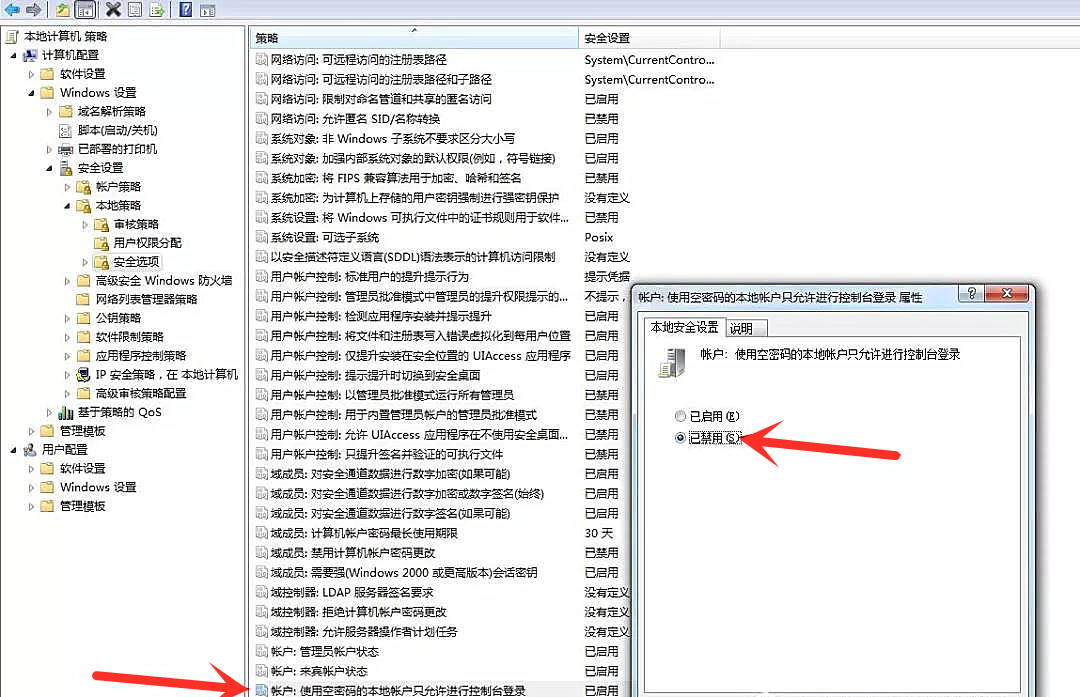Select the 帐户: 管理员帐户状态 policy row
Image resolution: width=1080 pixels, height=697 pixels.
[x=331, y=651]
